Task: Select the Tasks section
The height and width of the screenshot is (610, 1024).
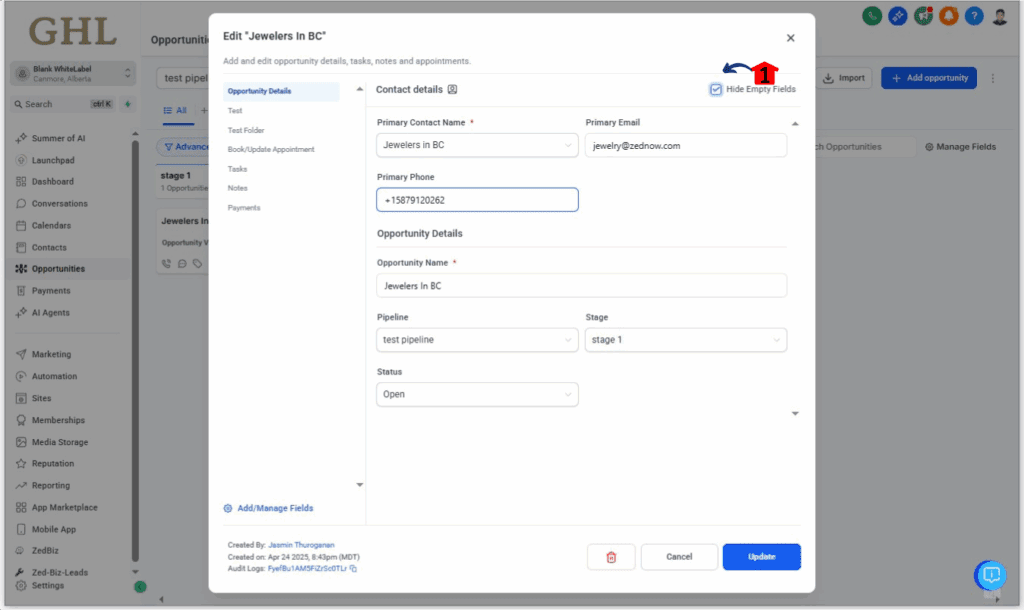Action: point(237,169)
